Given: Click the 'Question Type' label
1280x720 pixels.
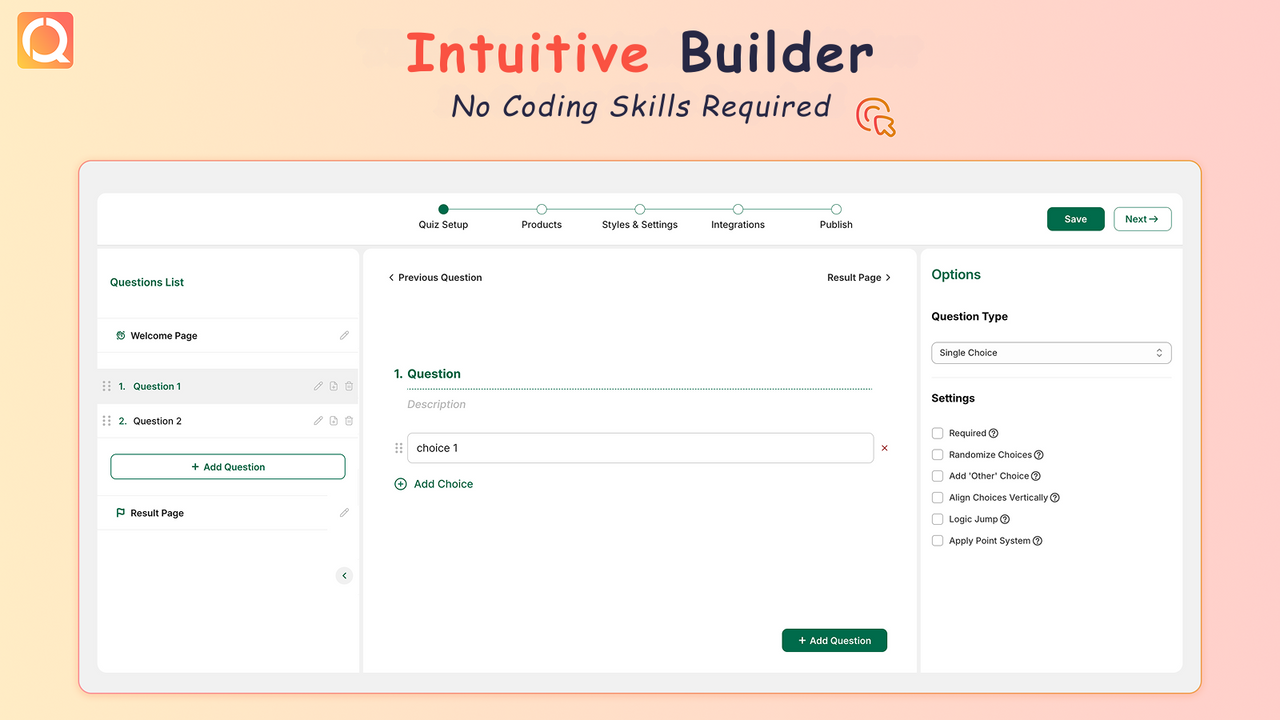Looking at the screenshot, I should coord(970,317).
